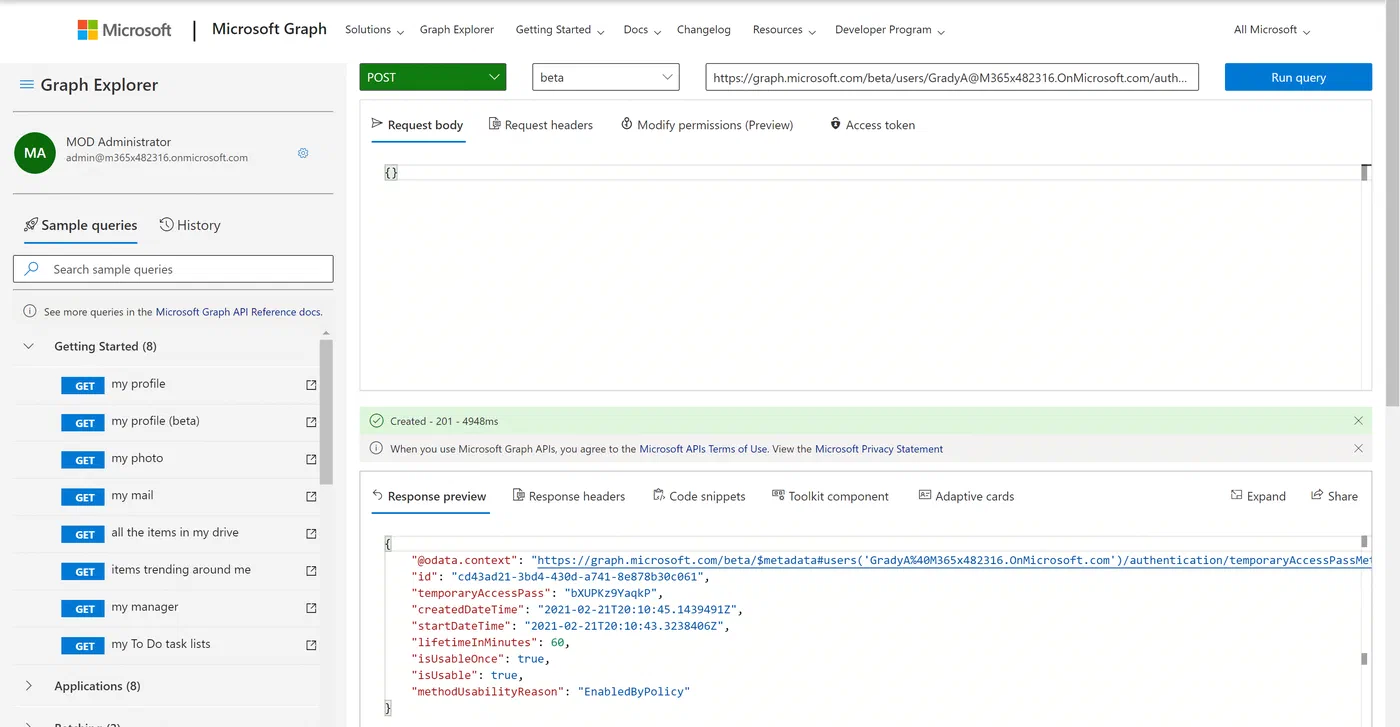Toggle the Graph Explorer hamburger menu
Viewport: 1400px width, 727px height.
click(27, 85)
